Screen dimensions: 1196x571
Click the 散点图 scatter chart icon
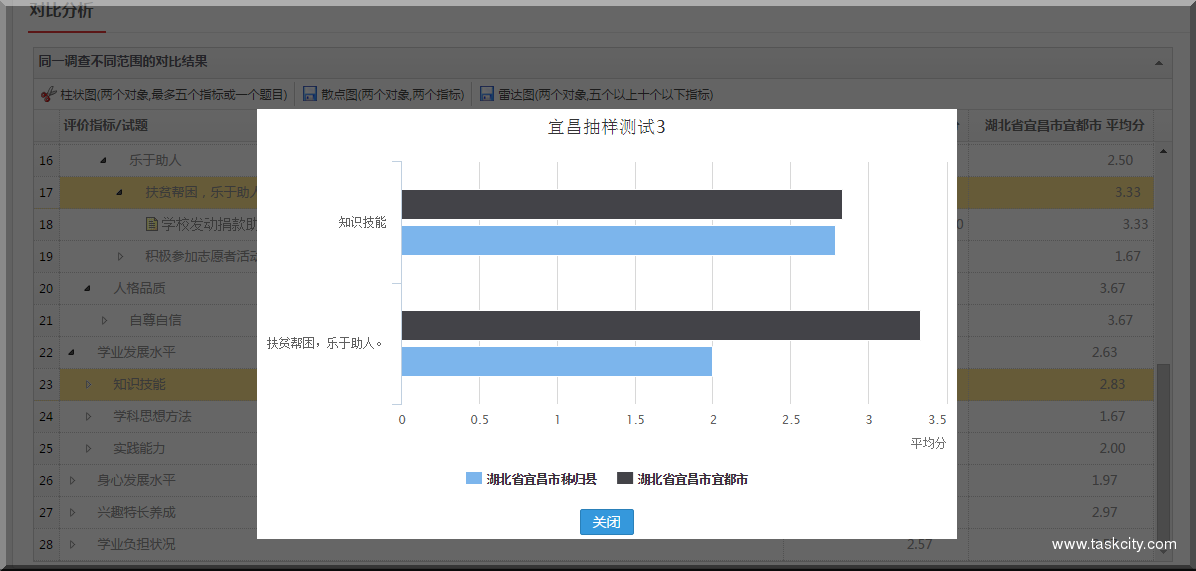310,94
